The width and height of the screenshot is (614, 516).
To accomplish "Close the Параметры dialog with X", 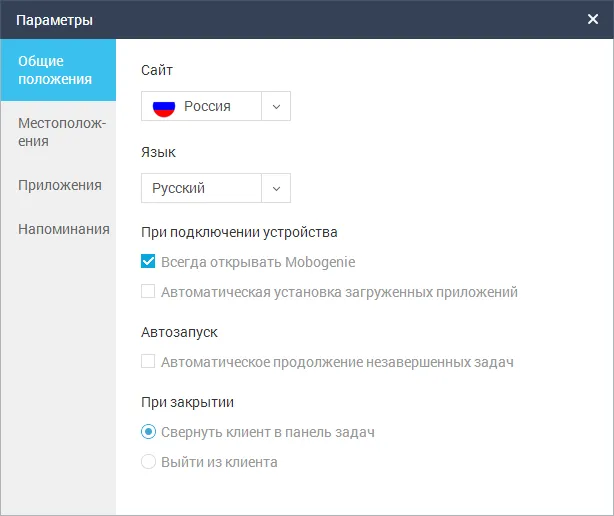I will coord(592,19).
